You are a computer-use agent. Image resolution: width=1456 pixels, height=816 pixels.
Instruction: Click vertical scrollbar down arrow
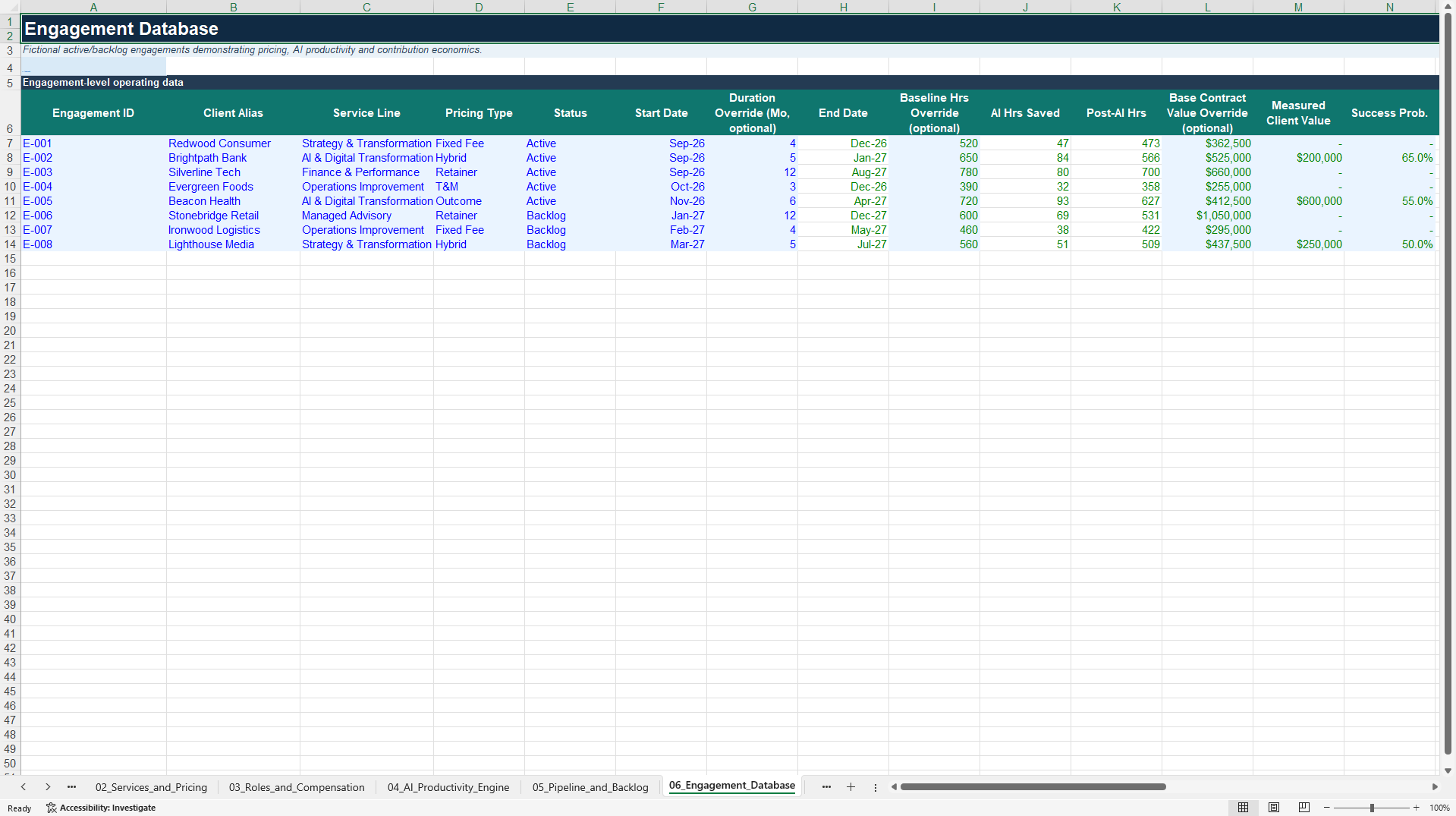[x=1448, y=770]
